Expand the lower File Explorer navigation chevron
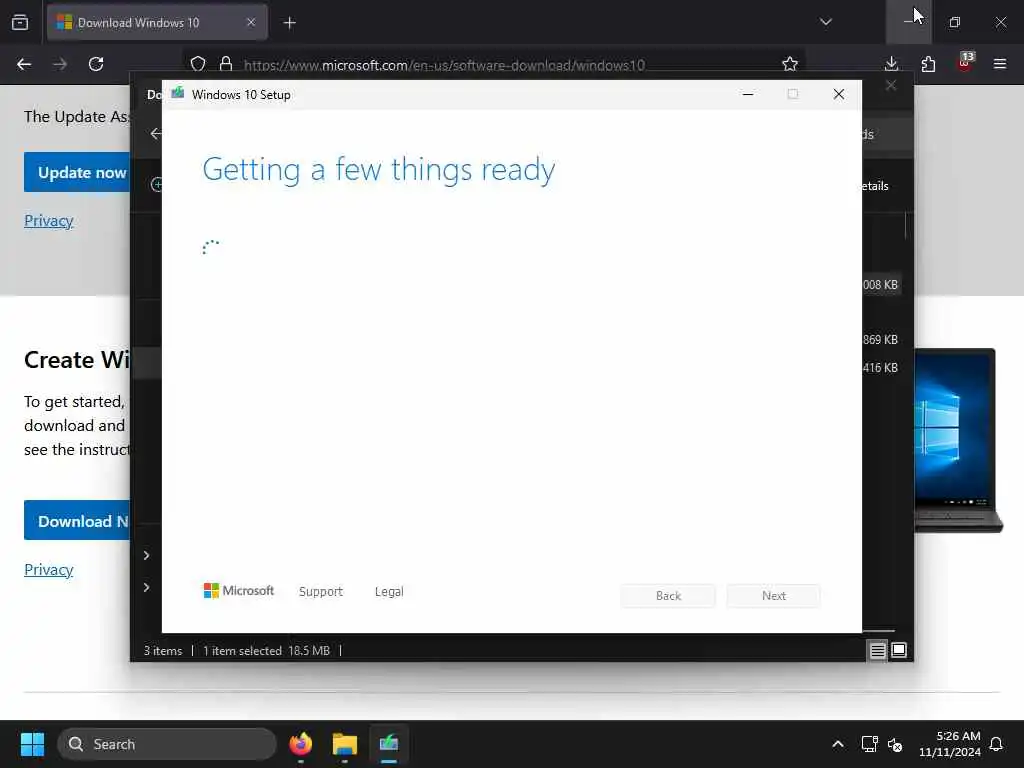Screen dimensions: 1024x768 (x=146, y=587)
